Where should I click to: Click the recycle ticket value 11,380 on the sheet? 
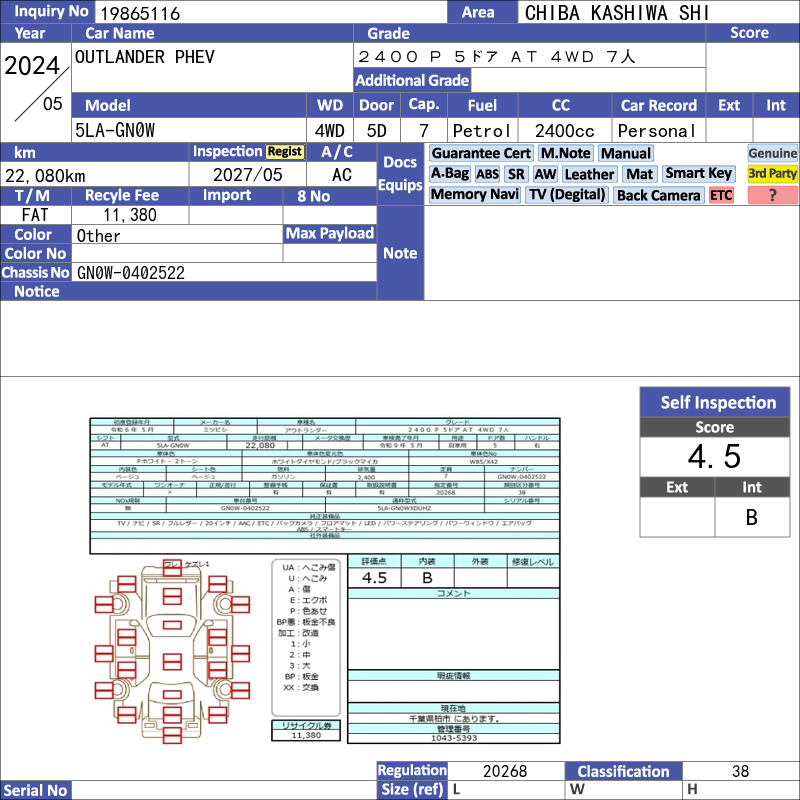(x=306, y=735)
